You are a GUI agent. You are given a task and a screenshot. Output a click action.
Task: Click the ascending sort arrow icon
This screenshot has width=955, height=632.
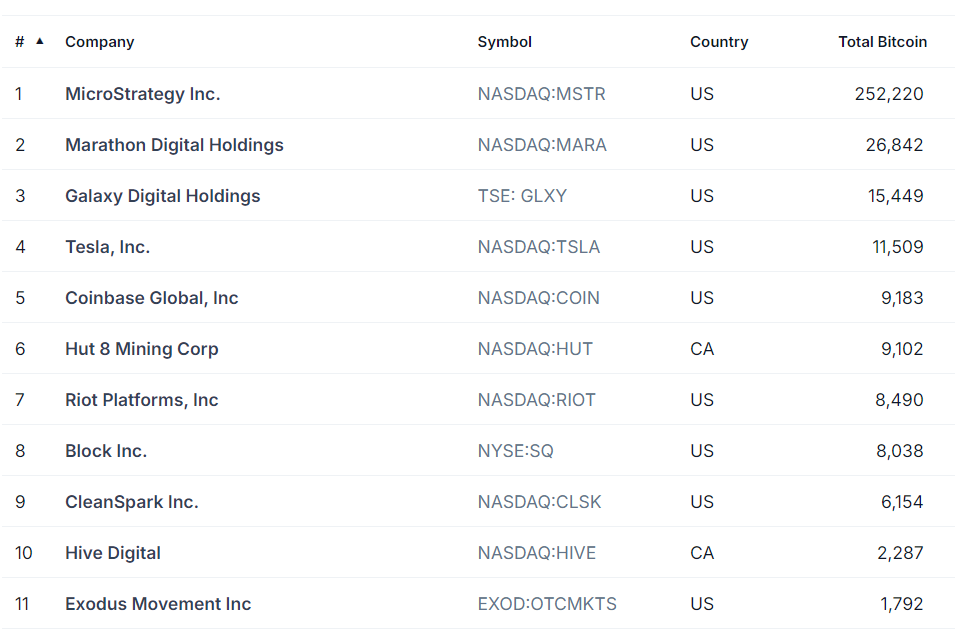pyautogui.click(x=40, y=41)
